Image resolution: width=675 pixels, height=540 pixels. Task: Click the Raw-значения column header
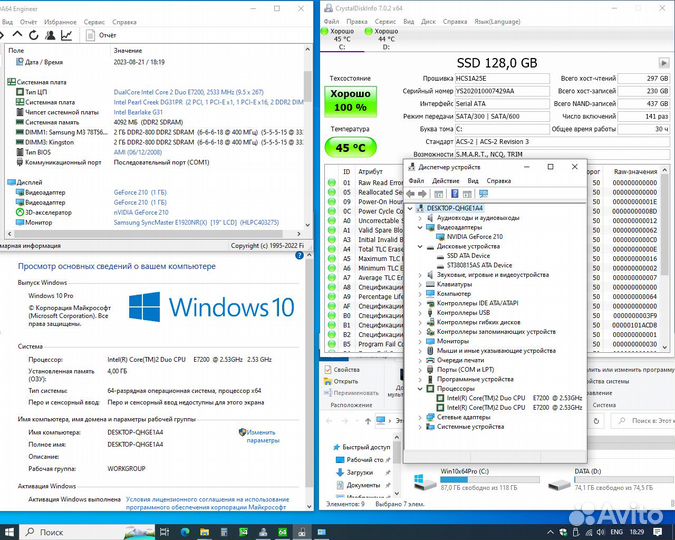tap(635, 171)
